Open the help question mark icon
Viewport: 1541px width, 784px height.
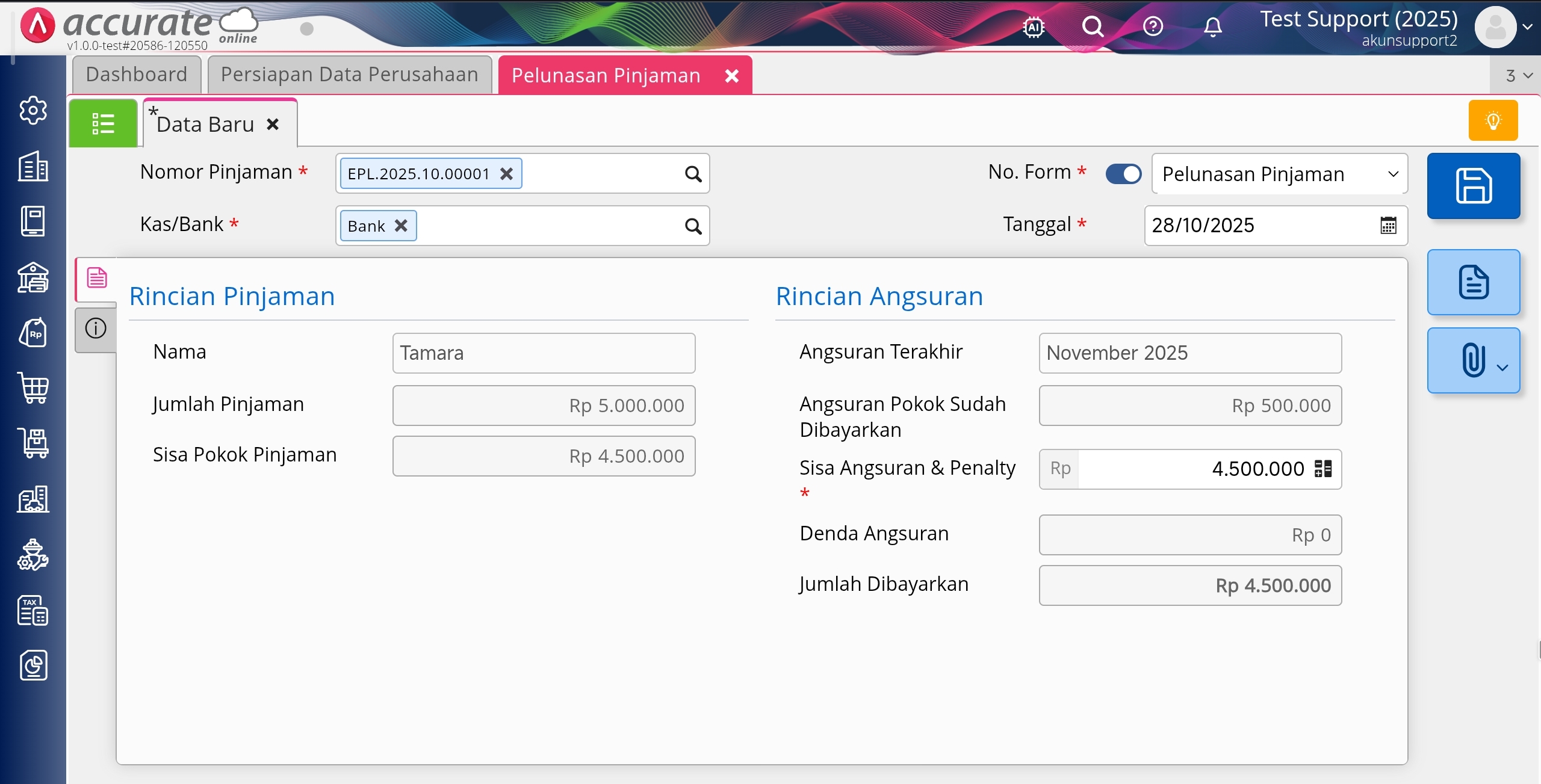point(1153,27)
